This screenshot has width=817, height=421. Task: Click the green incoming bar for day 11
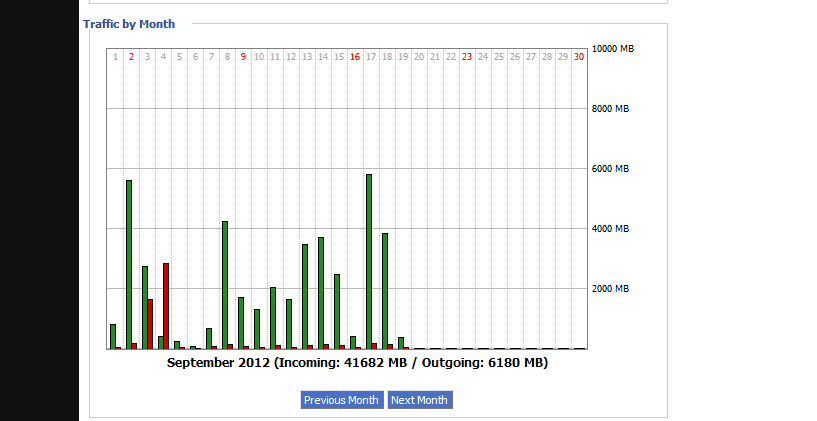[273, 318]
